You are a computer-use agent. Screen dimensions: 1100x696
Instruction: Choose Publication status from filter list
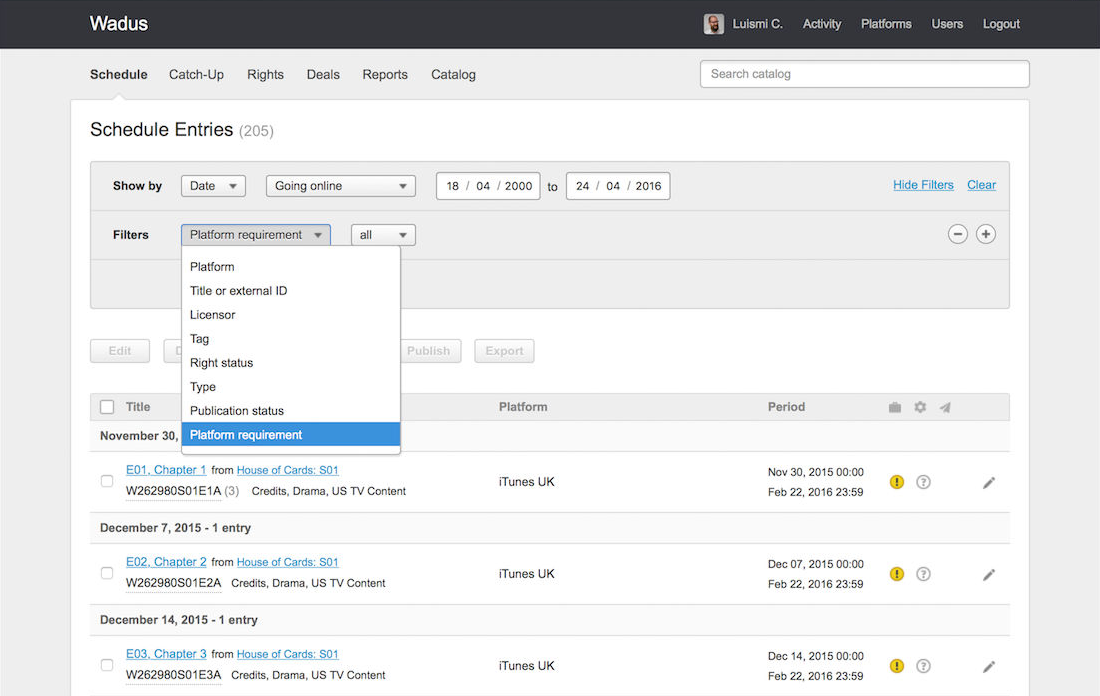[x=237, y=411]
